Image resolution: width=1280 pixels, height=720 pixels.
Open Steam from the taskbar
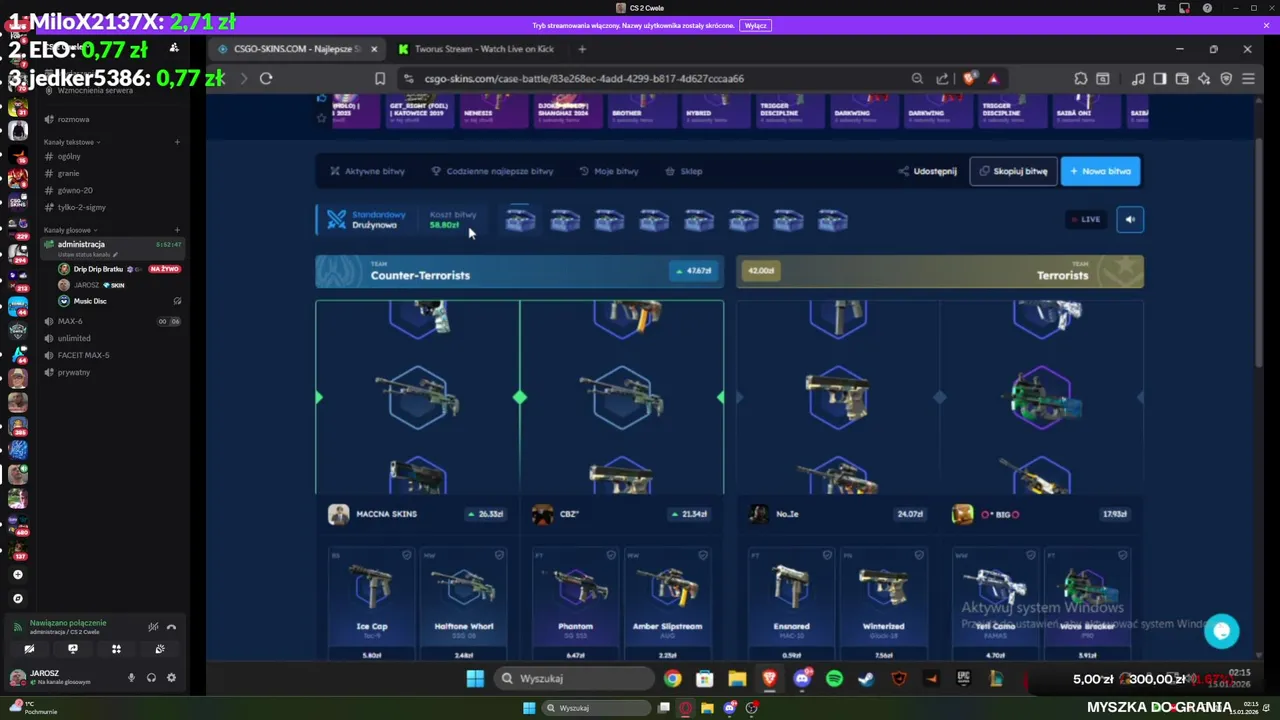pyautogui.click(x=866, y=679)
